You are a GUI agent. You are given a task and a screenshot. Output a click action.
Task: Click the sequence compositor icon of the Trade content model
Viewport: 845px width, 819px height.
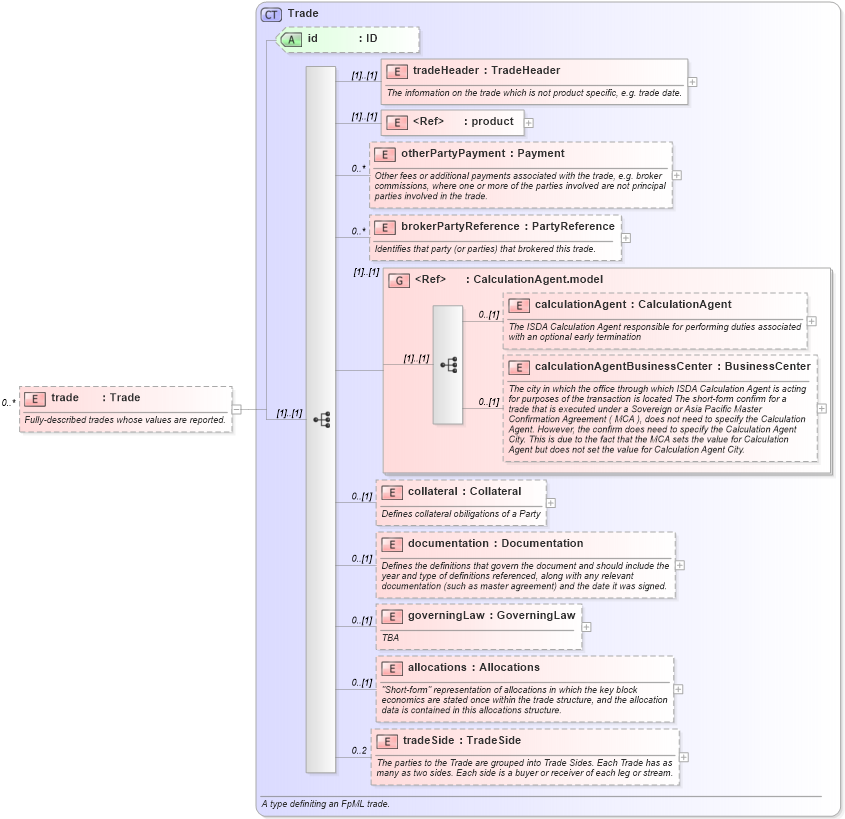[x=323, y=418]
